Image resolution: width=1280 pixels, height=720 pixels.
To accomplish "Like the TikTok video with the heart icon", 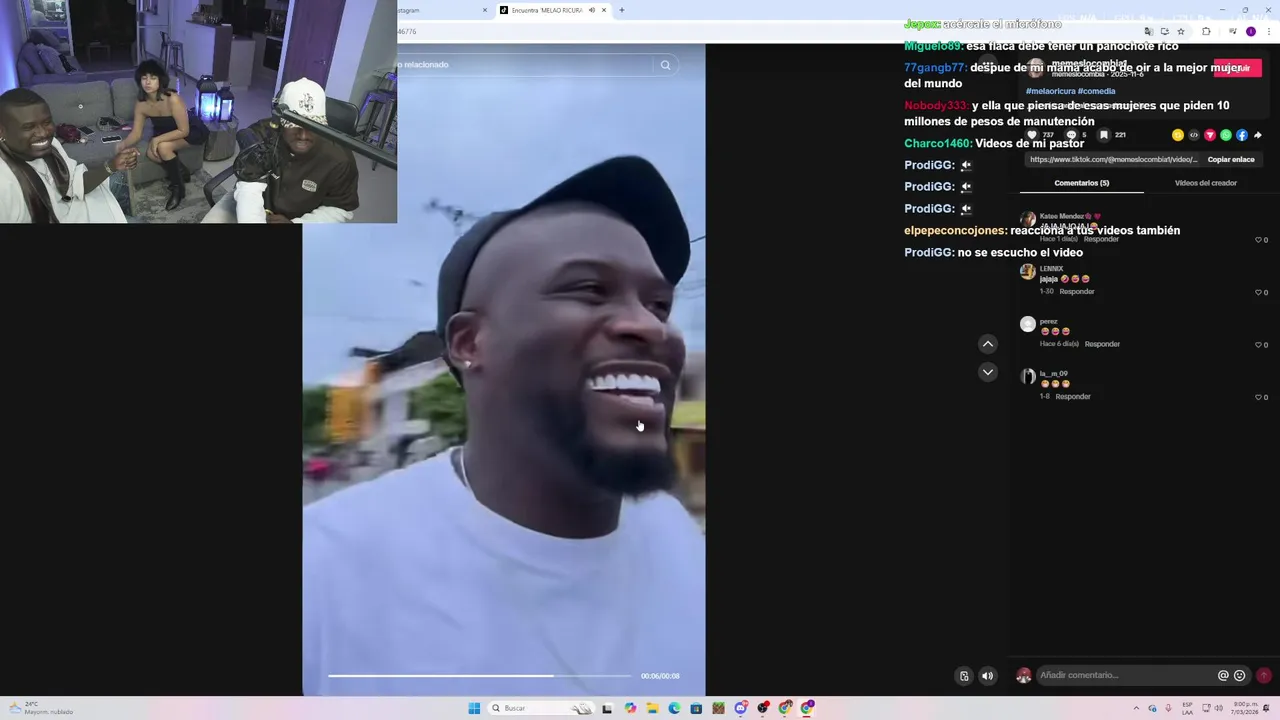I will (x=1032, y=135).
